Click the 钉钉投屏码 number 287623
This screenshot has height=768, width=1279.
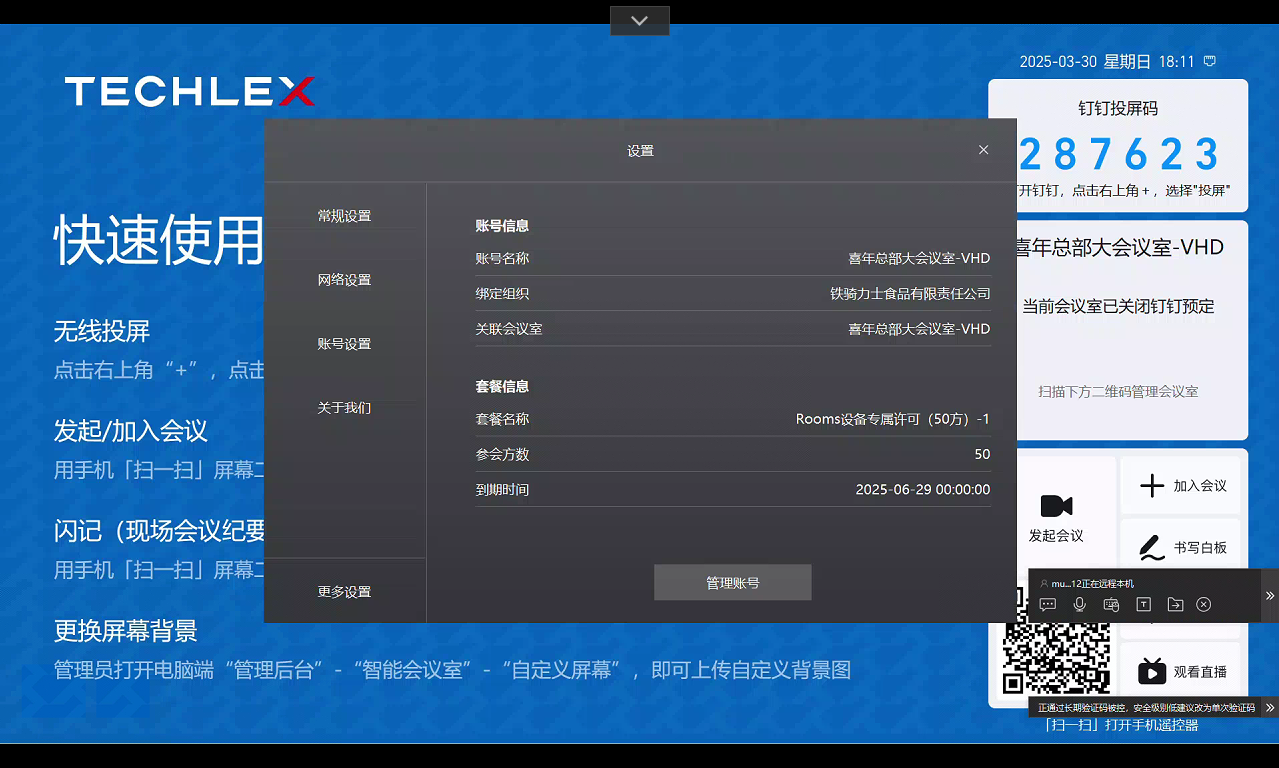(1119, 155)
